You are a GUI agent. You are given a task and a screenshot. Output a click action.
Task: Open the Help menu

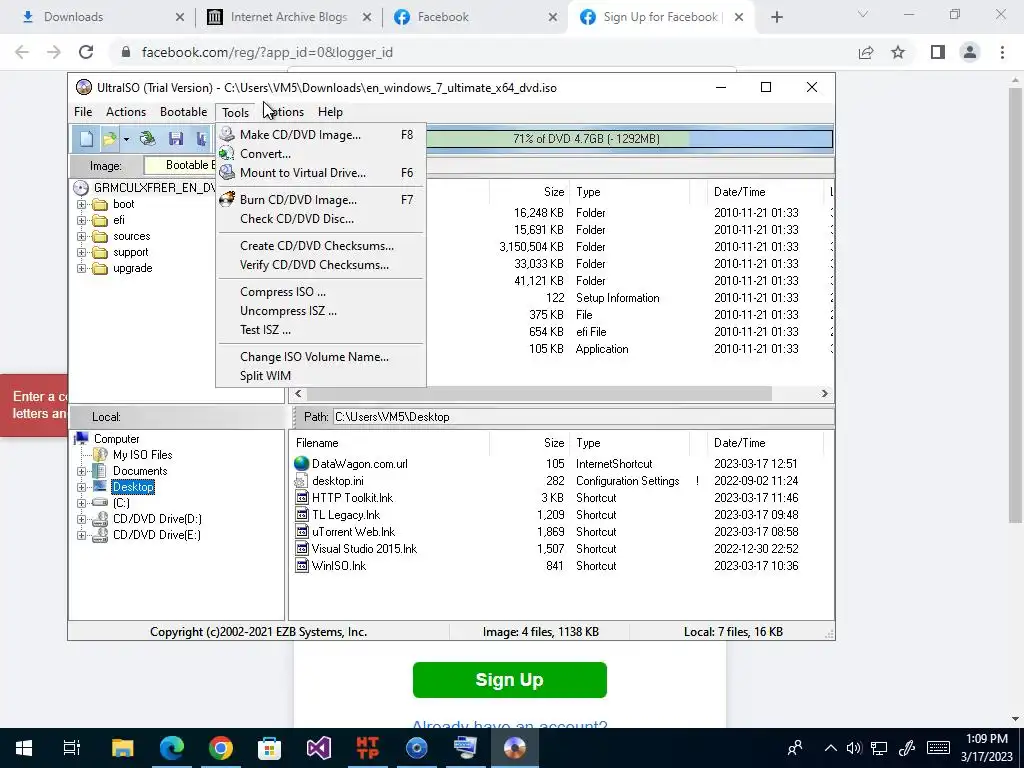330,112
